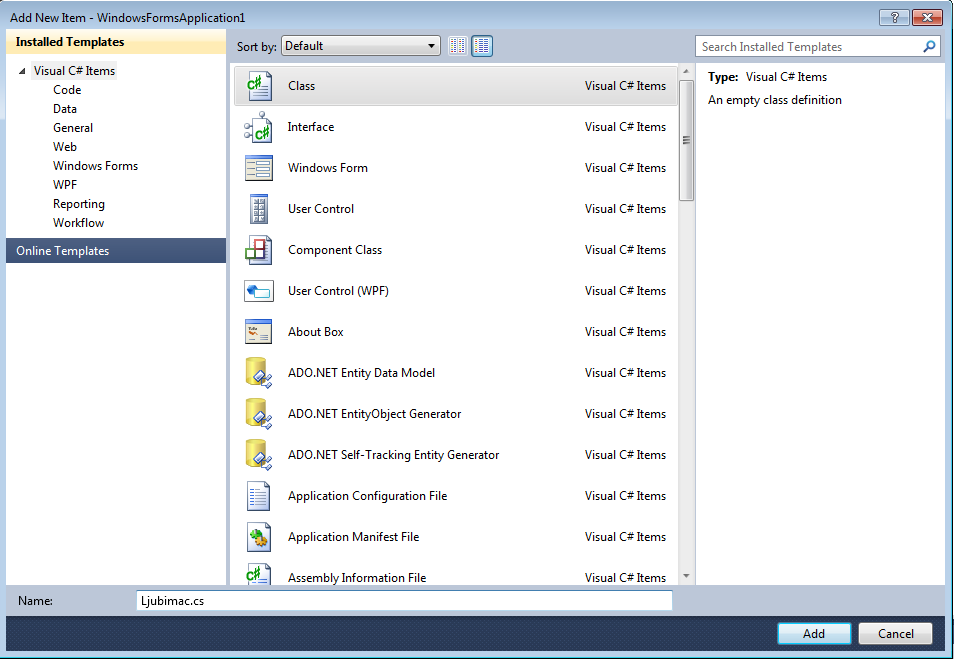Collapse the Visual C# Items node
Viewport: 954px width, 659px height.
click(x=22, y=71)
